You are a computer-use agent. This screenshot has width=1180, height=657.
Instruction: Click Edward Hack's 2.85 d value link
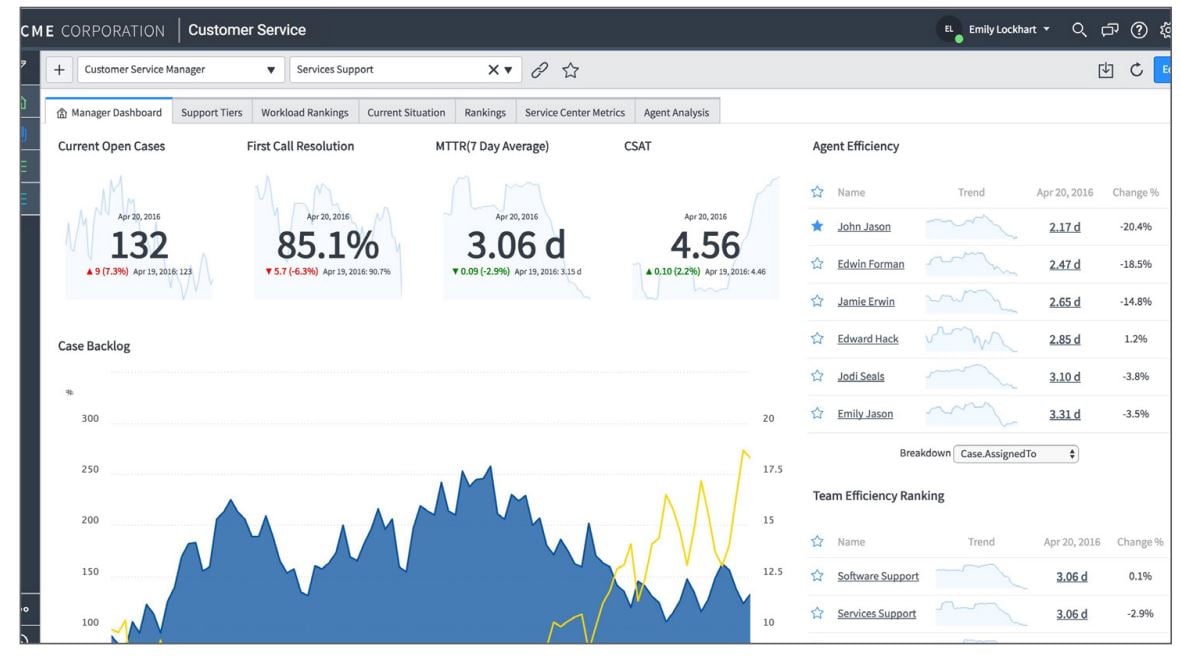point(1064,339)
